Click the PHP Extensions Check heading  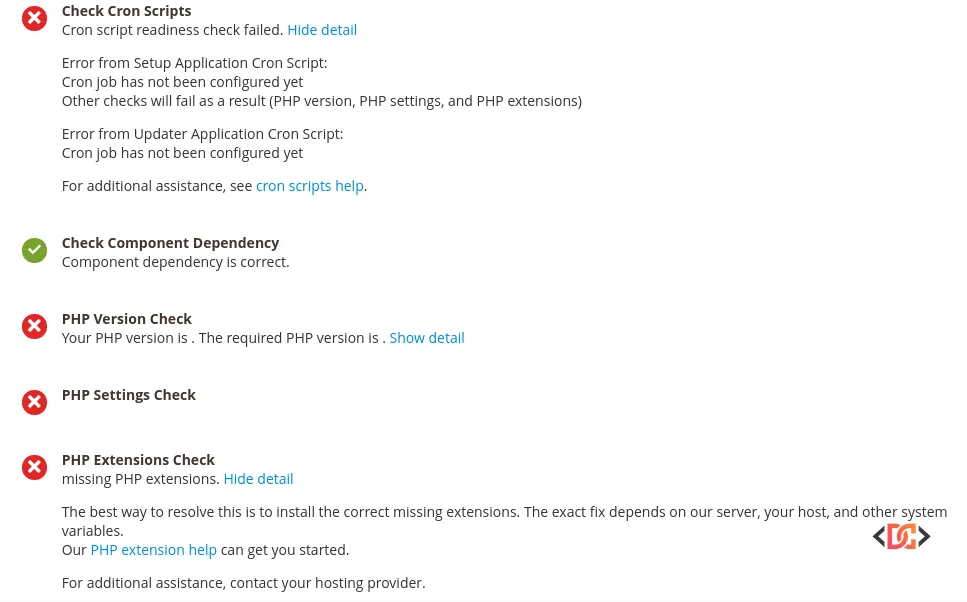click(138, 459)
